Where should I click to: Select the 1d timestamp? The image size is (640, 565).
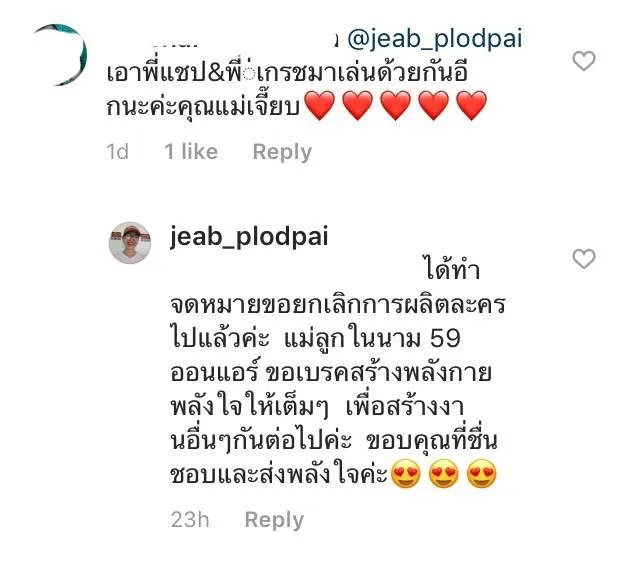click(118, 152)
